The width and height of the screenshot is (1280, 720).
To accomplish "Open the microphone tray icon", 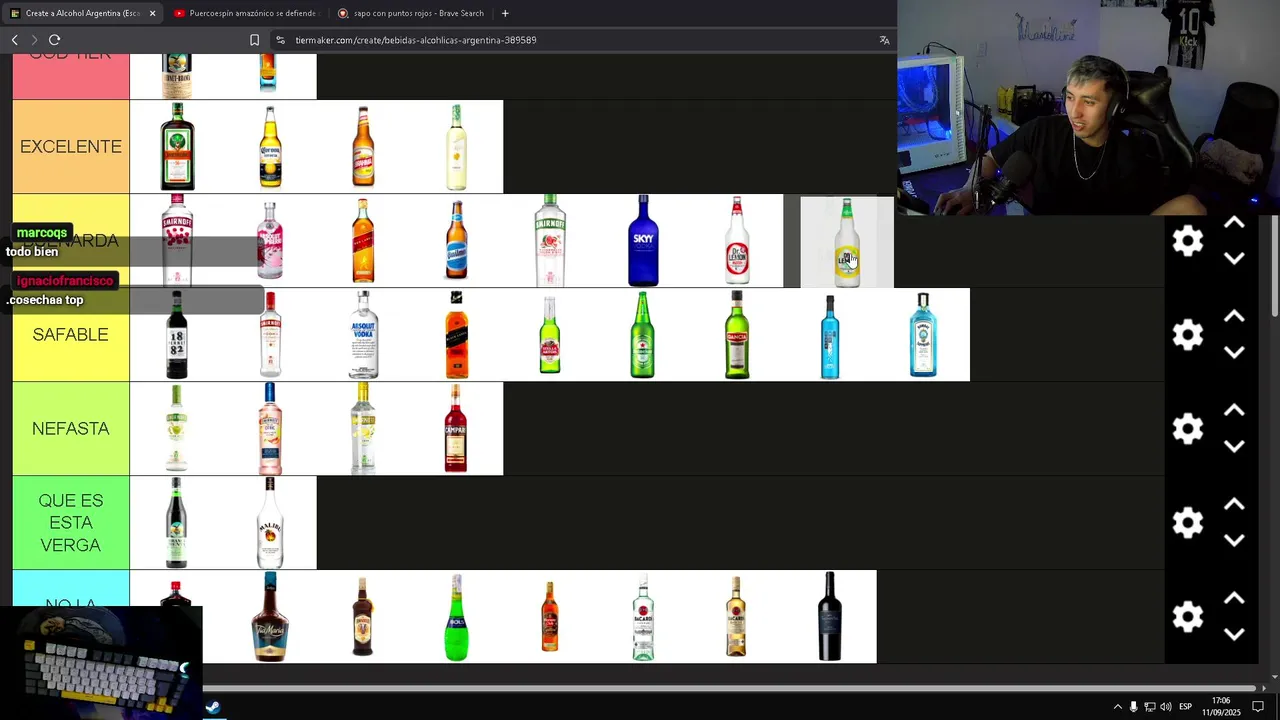I will (x=1133, y=707).
